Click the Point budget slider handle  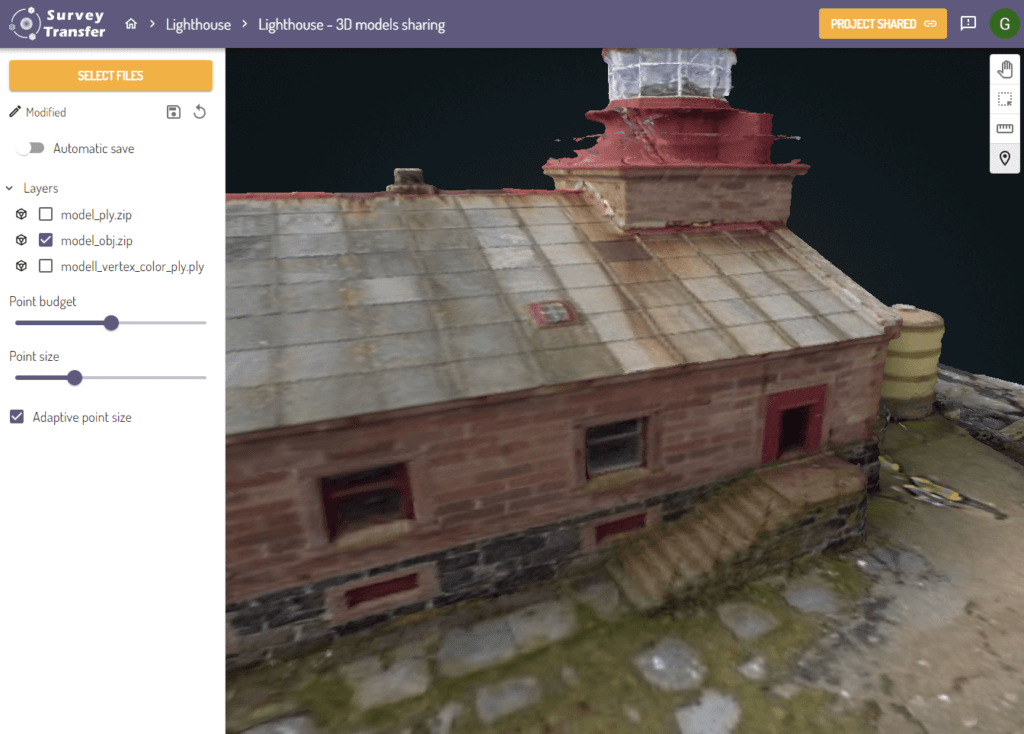coord(111,323)
